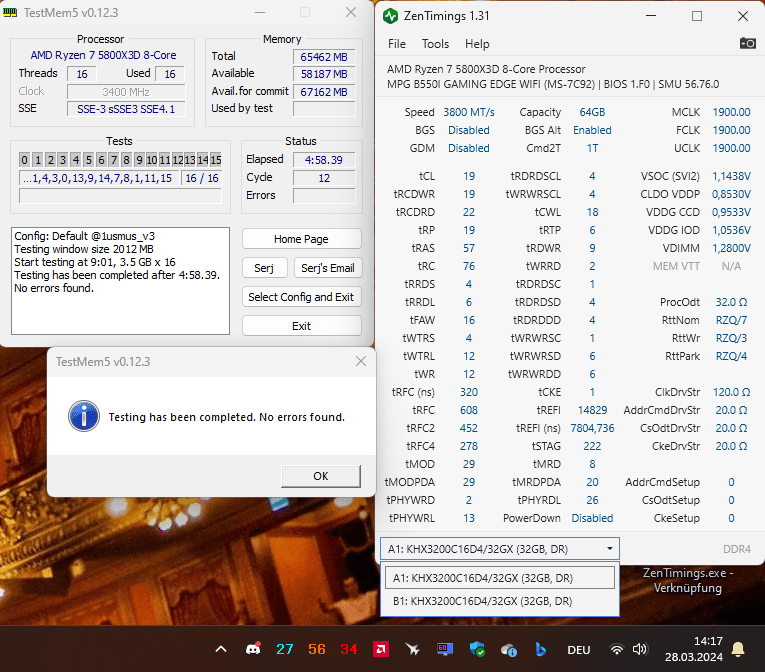Click the TestMem5 Exit button
Viewport: 765px width, 672px height.
pyautogui.click(x=302, y=326)
